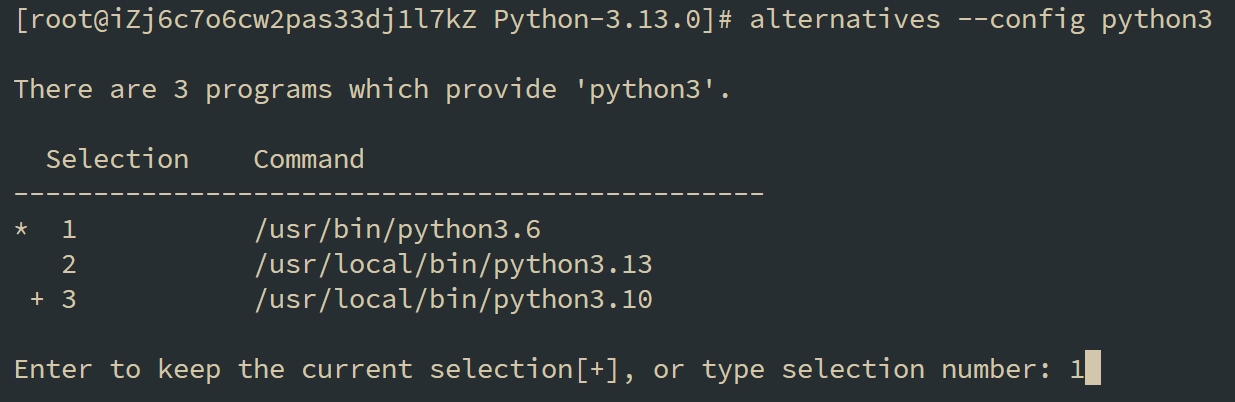Click the plus marker beside selection 3
The height and width of the screenshot is (402, 1235).
pyautogui.click(x=37, y=299)
